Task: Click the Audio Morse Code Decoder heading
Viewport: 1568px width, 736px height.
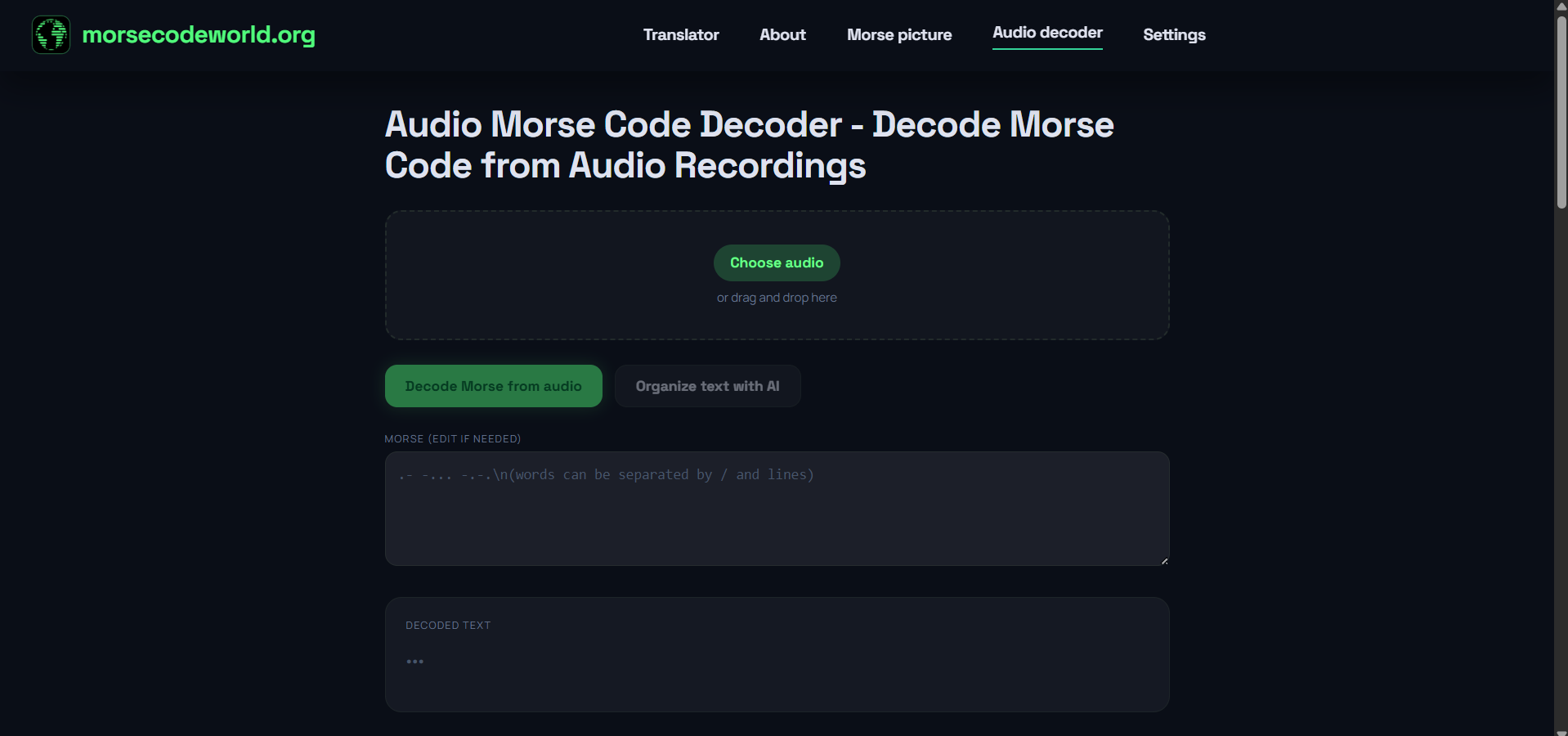Action: (x=749, y=145)
